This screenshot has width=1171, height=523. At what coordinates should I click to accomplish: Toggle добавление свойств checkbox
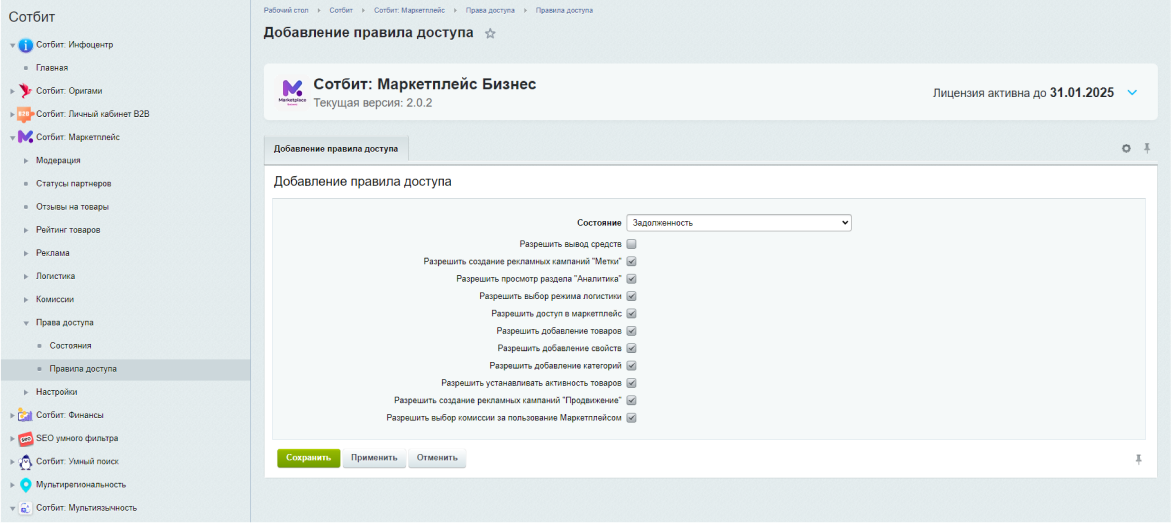(631, 348)
